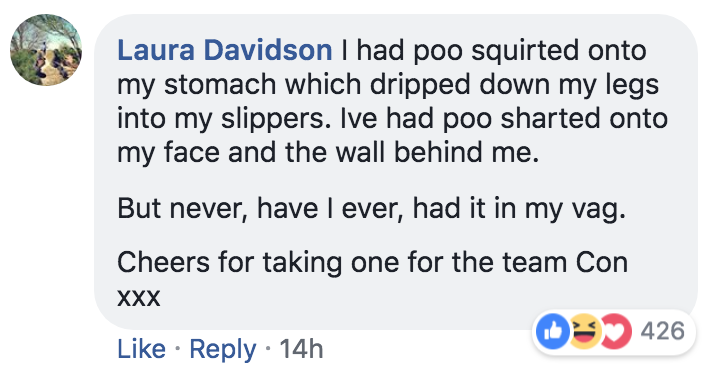
Task: Click the word "slippers" in the comment
Action: 272,119
